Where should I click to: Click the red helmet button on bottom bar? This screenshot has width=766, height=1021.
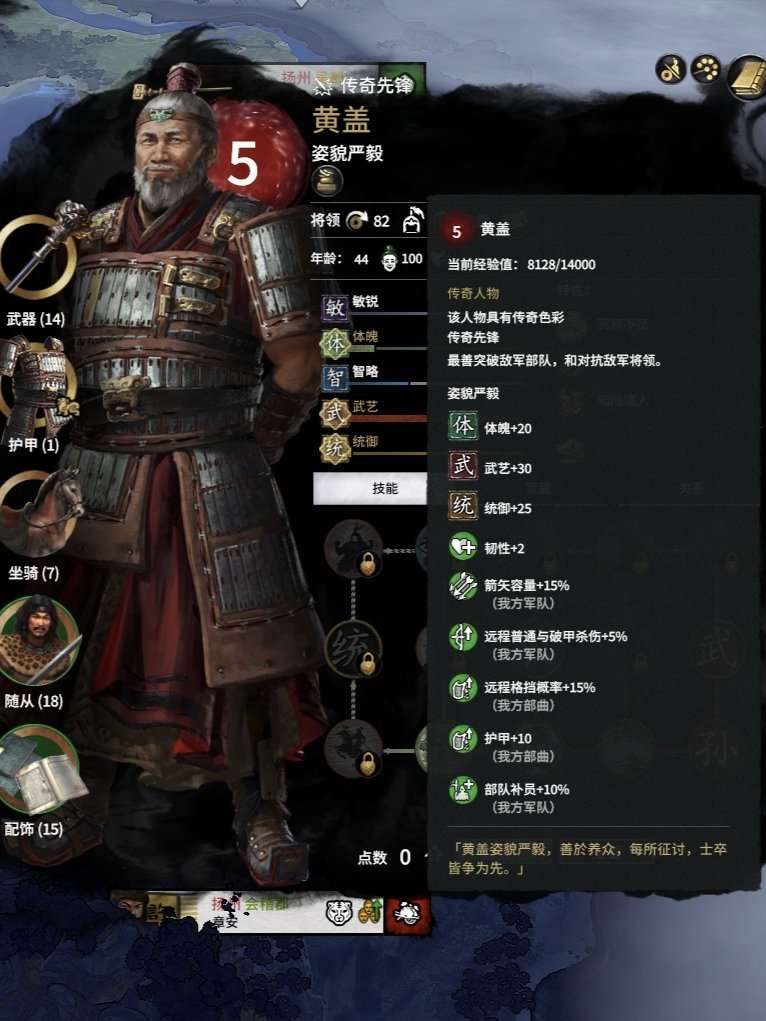(x=408, y=913)
